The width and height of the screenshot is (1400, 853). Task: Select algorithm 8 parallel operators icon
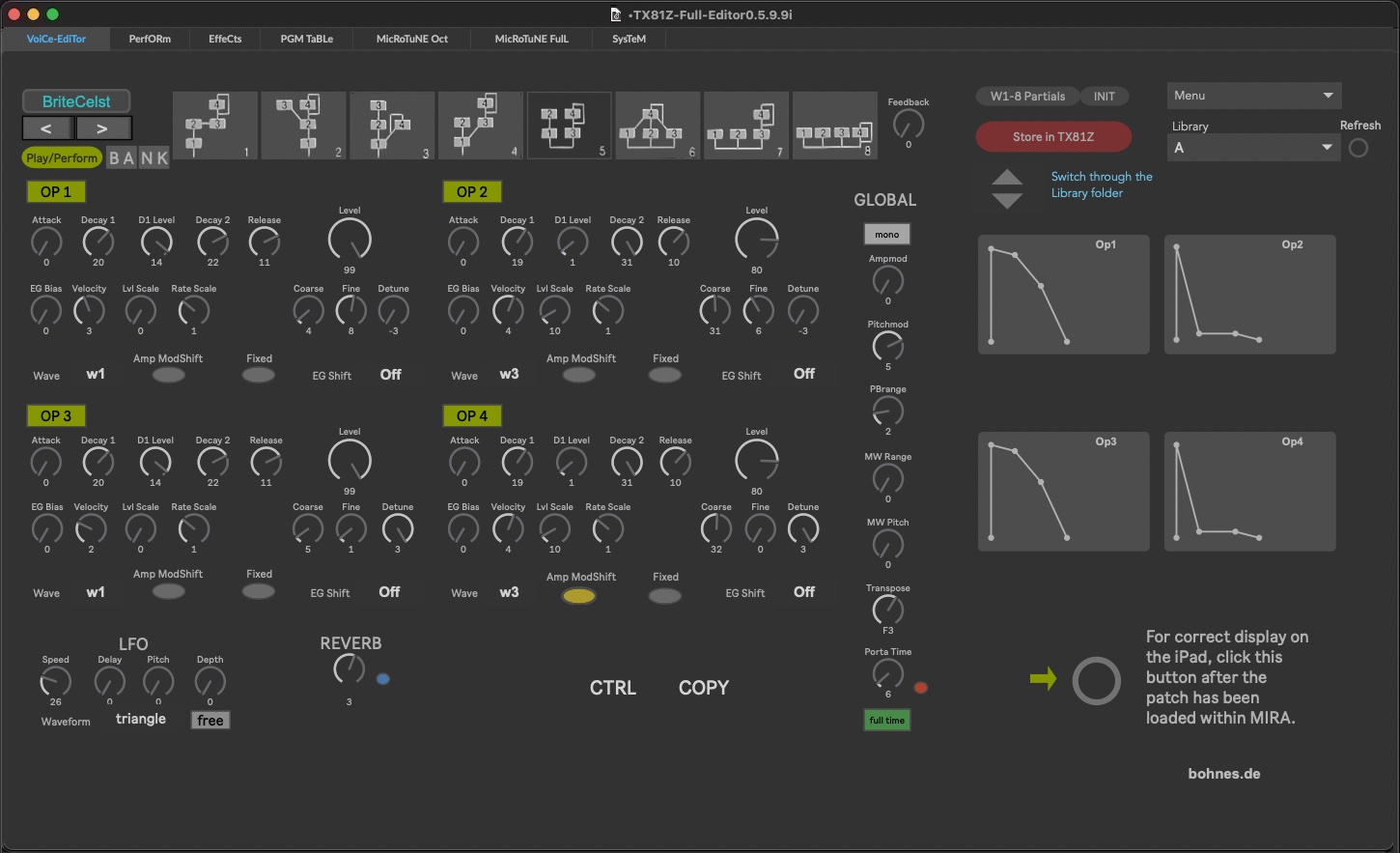(x=834, y=126)
